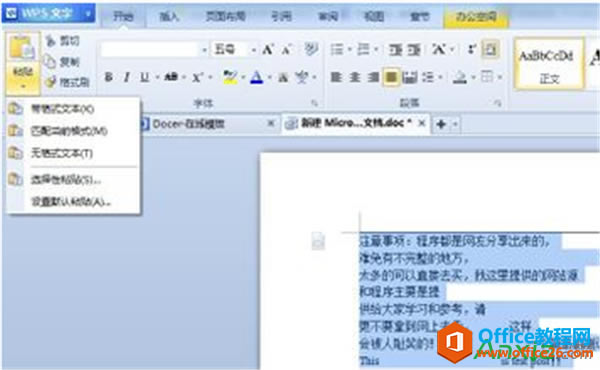Open the paragraph group dialog launcher
600x370 pixels.
point(497,103)
